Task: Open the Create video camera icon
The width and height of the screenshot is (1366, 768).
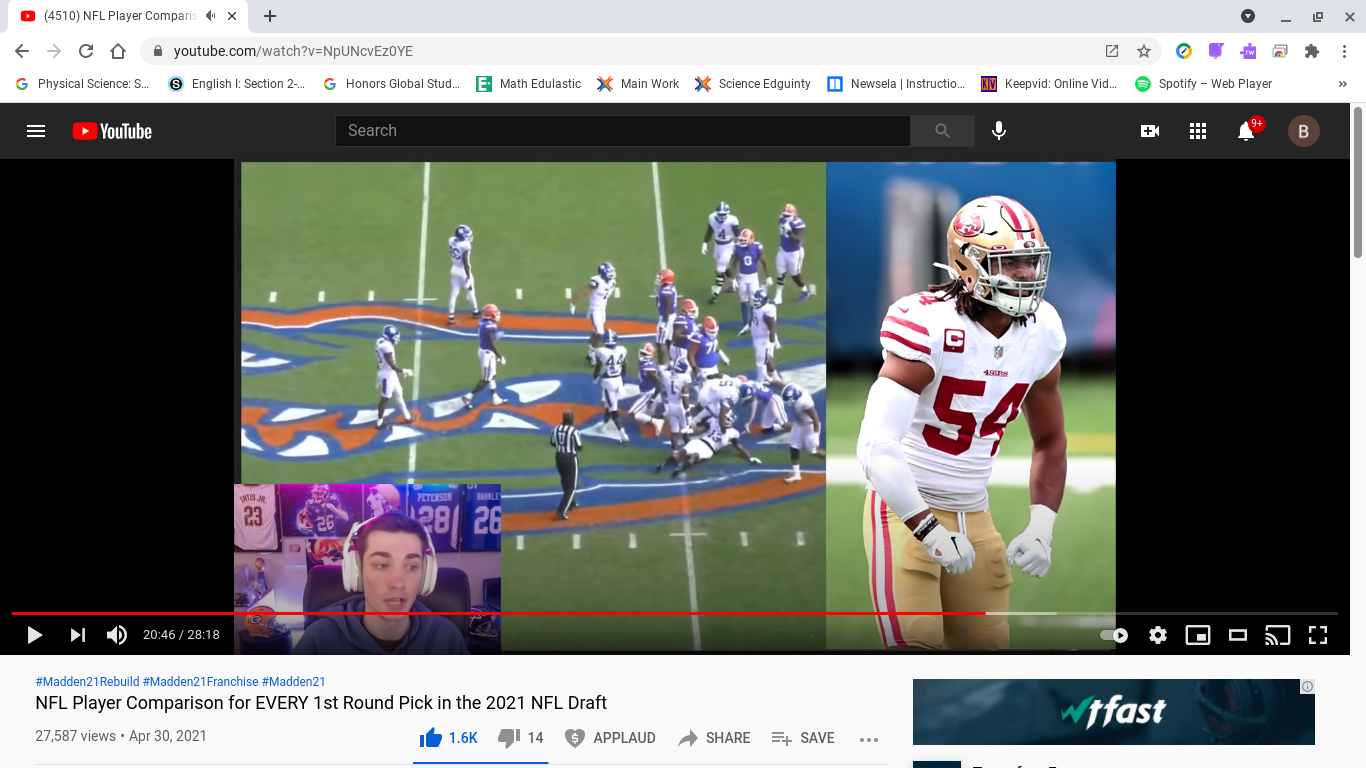Action: [x=1150, y=131]
